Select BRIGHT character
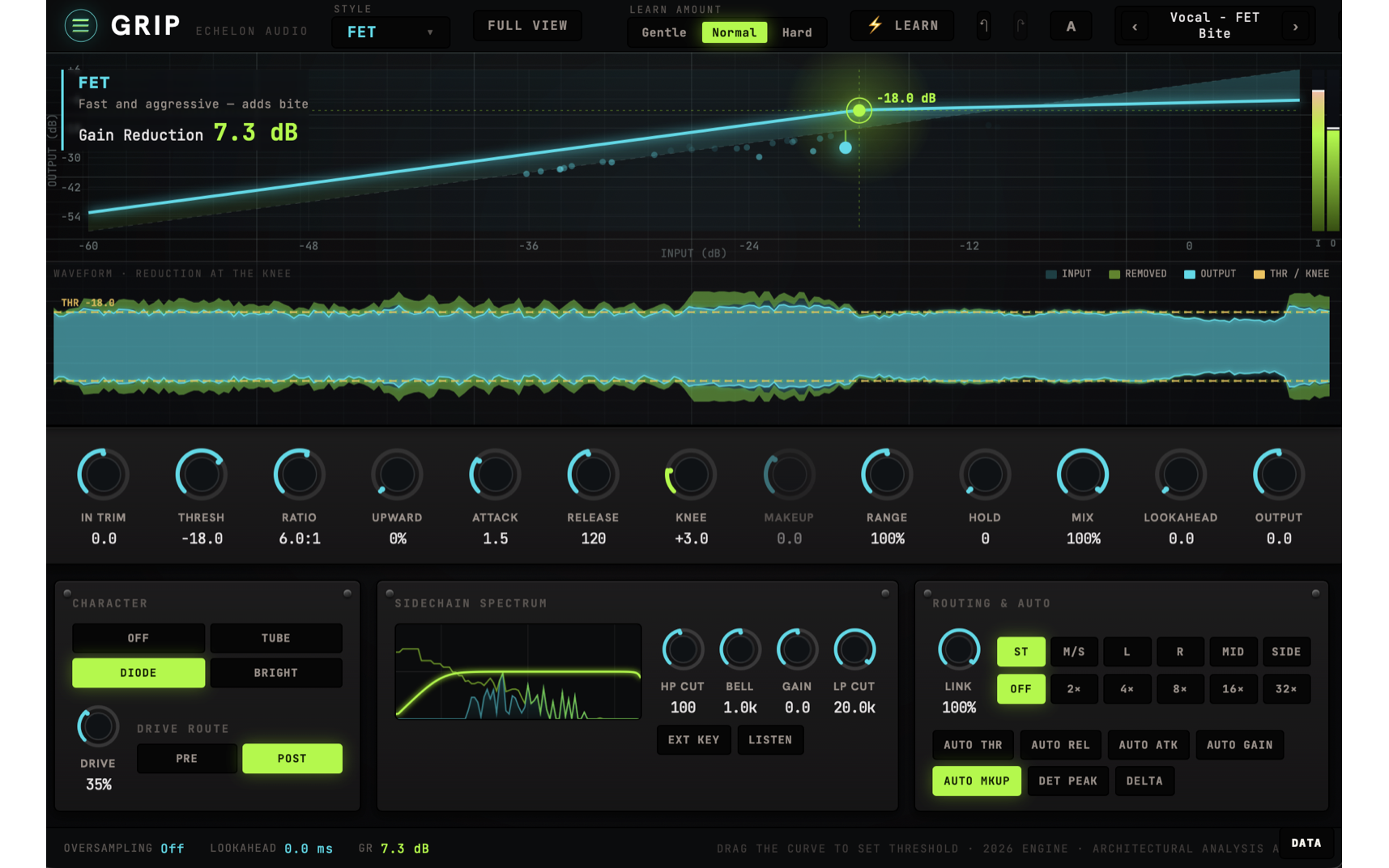Image resolution: width=1389 pixels, height=868 pixels. 276,673
